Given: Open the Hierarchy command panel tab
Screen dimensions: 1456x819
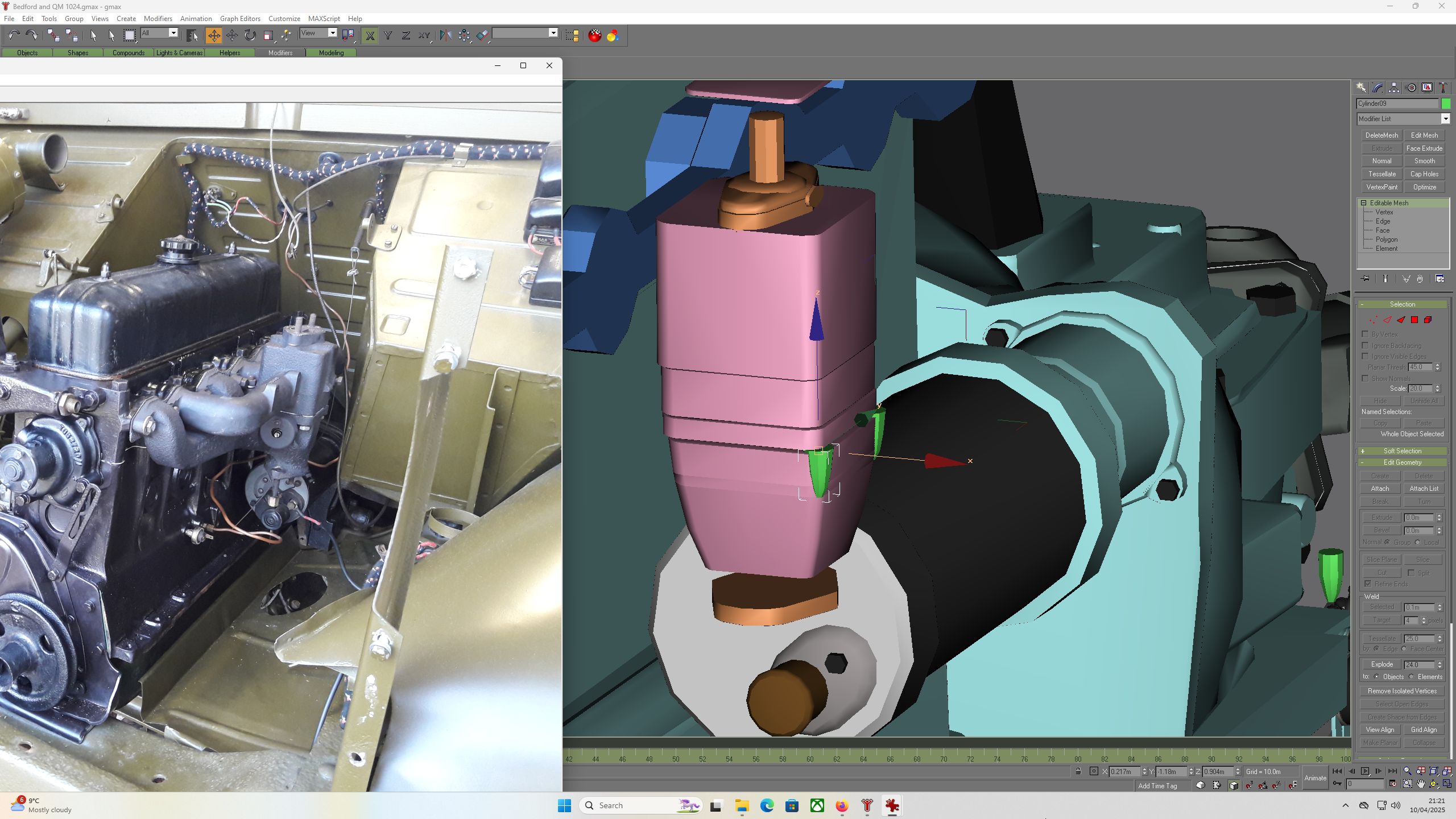Looking at the screenshot, I should 1394,88.
